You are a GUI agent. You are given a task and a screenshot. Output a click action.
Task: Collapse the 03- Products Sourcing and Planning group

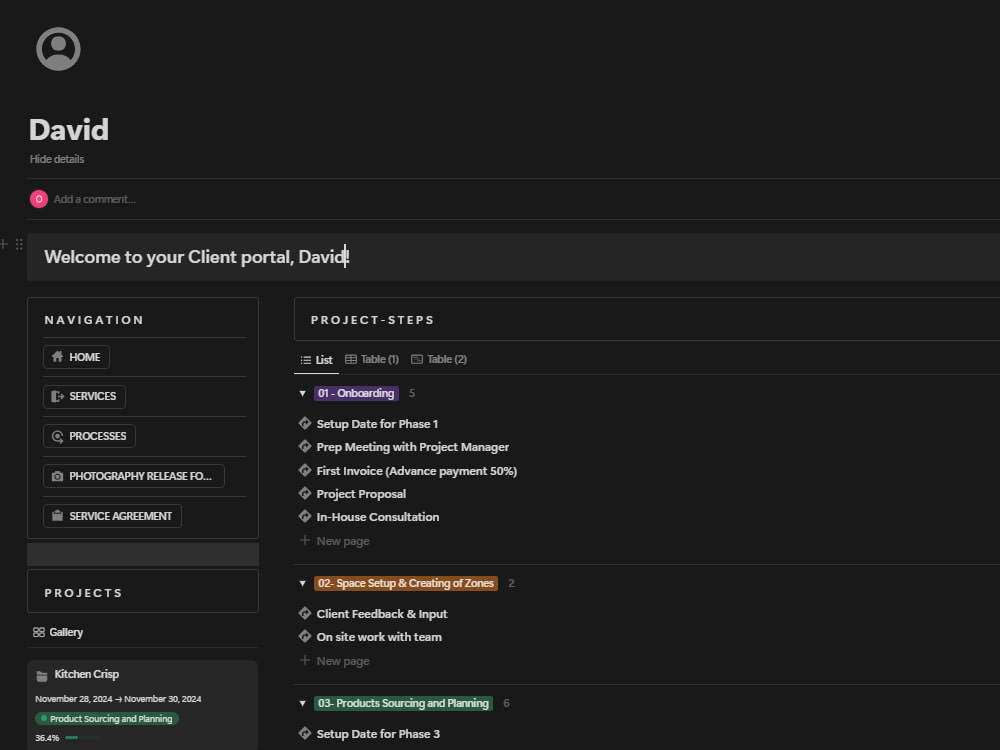click(302, 703)
